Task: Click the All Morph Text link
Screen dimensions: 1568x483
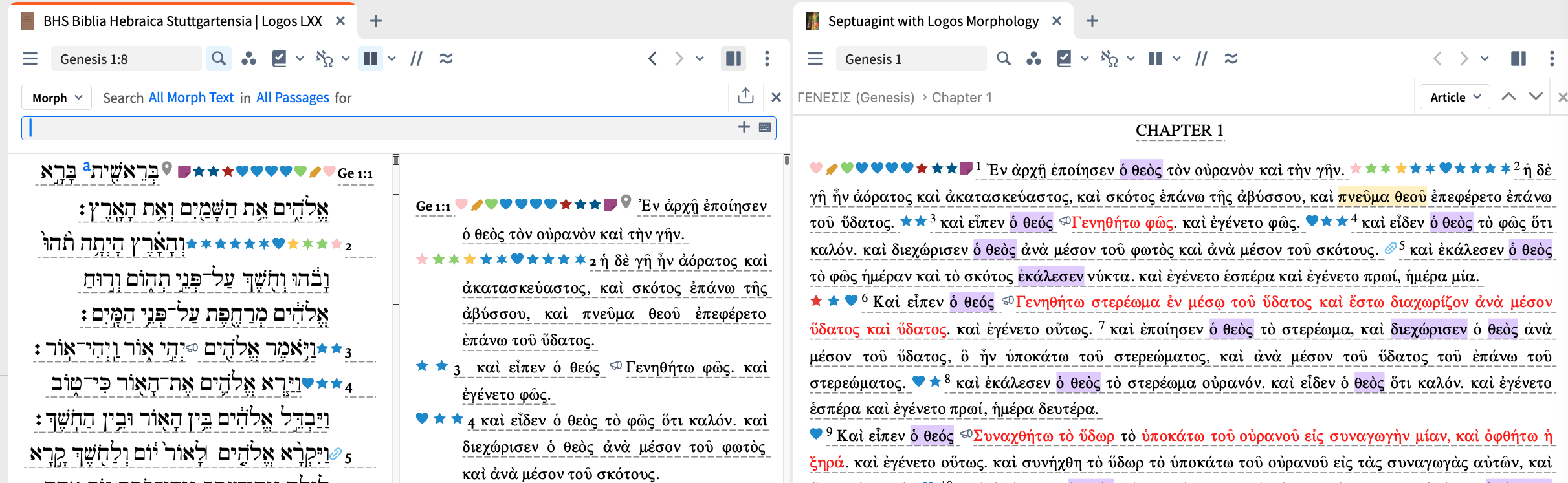Action: (x=191, y=98)
